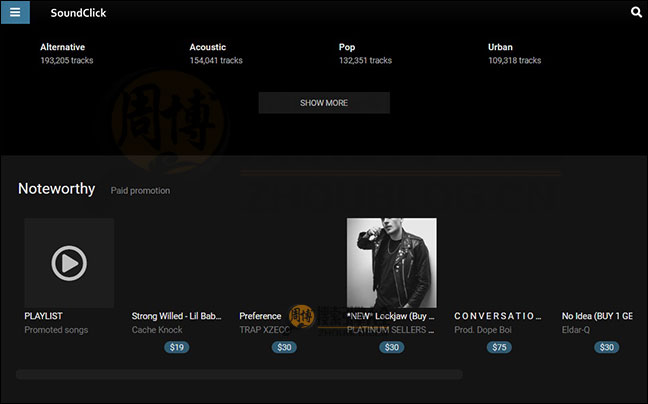The height and width of the screenshot is (404, 648).
Task: Open the Pop genre
Action: pos(347,47)
